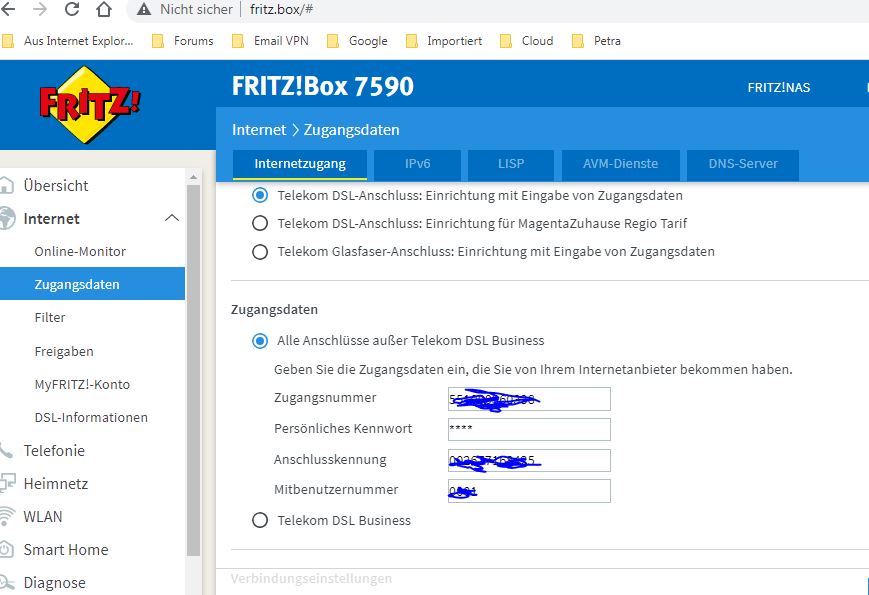869x595 pixels.
Task: Open the Petra bookmark folder
Action: (596, 41)
